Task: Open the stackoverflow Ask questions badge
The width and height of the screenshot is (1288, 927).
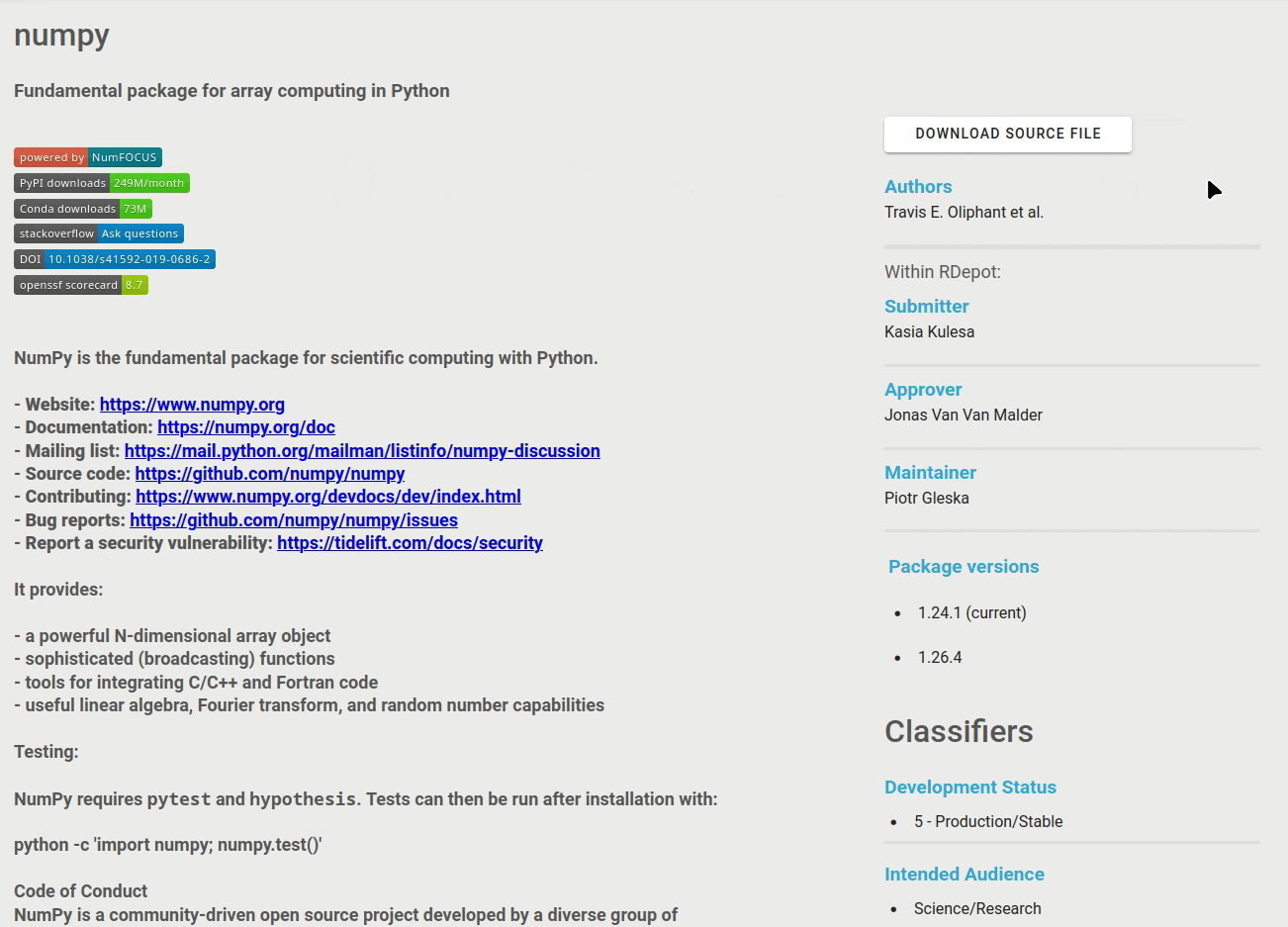Action: pos(99,233)
